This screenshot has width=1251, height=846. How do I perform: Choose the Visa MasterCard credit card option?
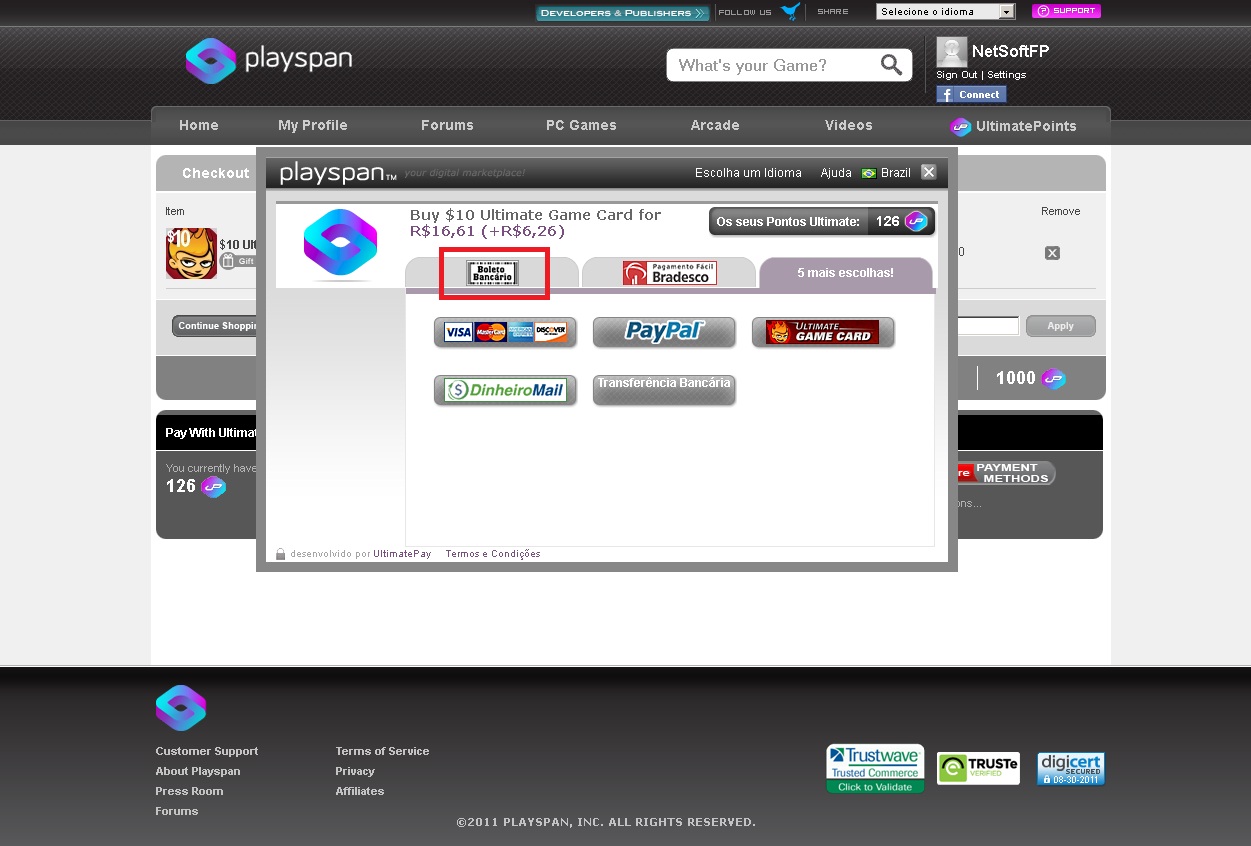[x=505, y=332]
